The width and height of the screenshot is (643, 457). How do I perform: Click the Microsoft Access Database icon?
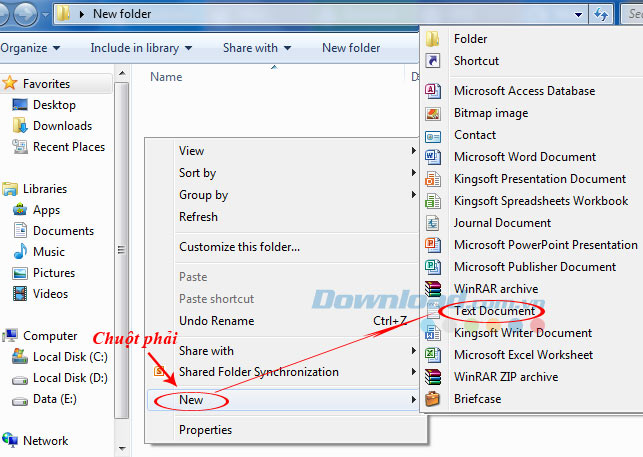[x=433, y=91]
